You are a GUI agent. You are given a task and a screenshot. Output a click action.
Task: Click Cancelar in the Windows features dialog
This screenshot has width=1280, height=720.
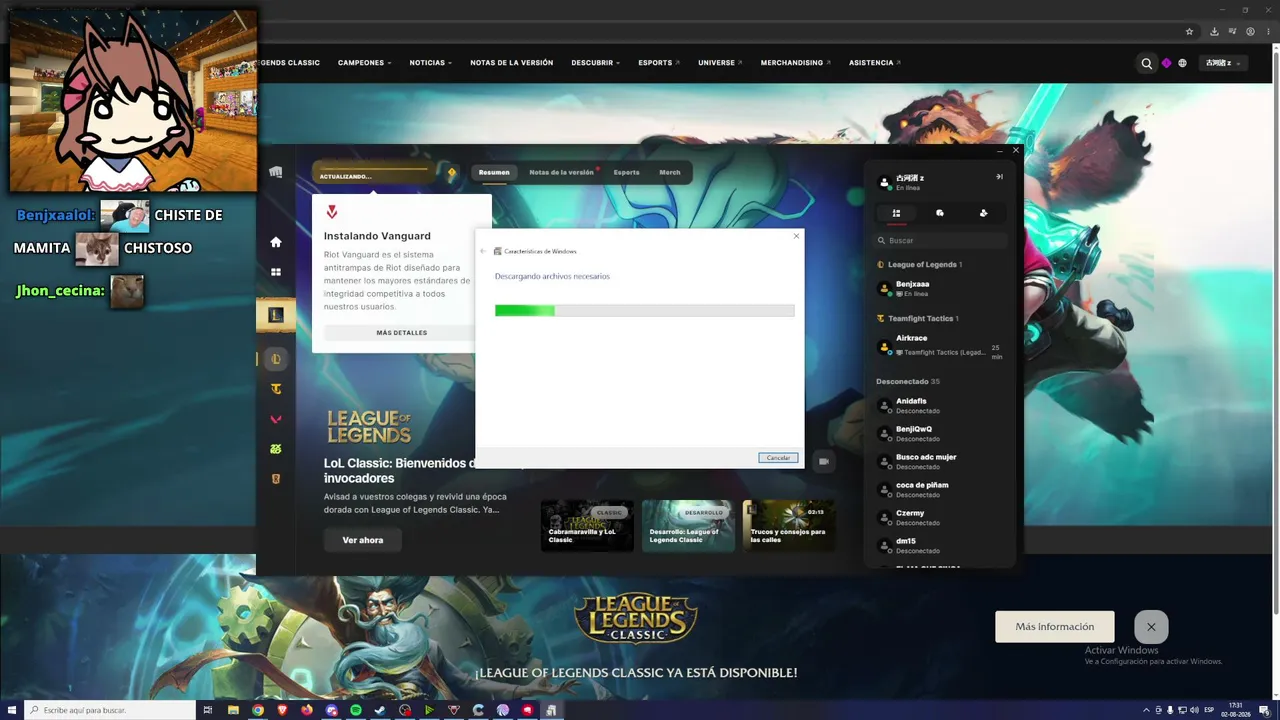point(778,458)
